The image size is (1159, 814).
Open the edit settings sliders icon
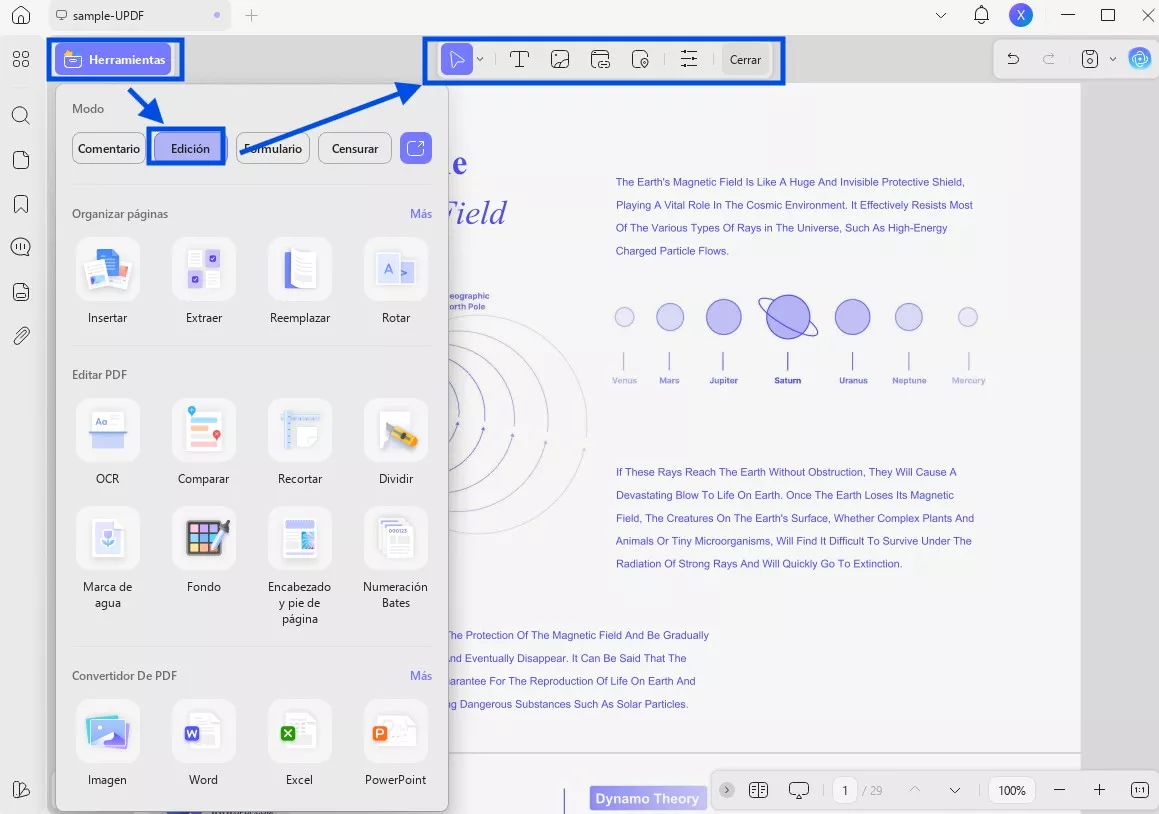(x=689, y=60)
